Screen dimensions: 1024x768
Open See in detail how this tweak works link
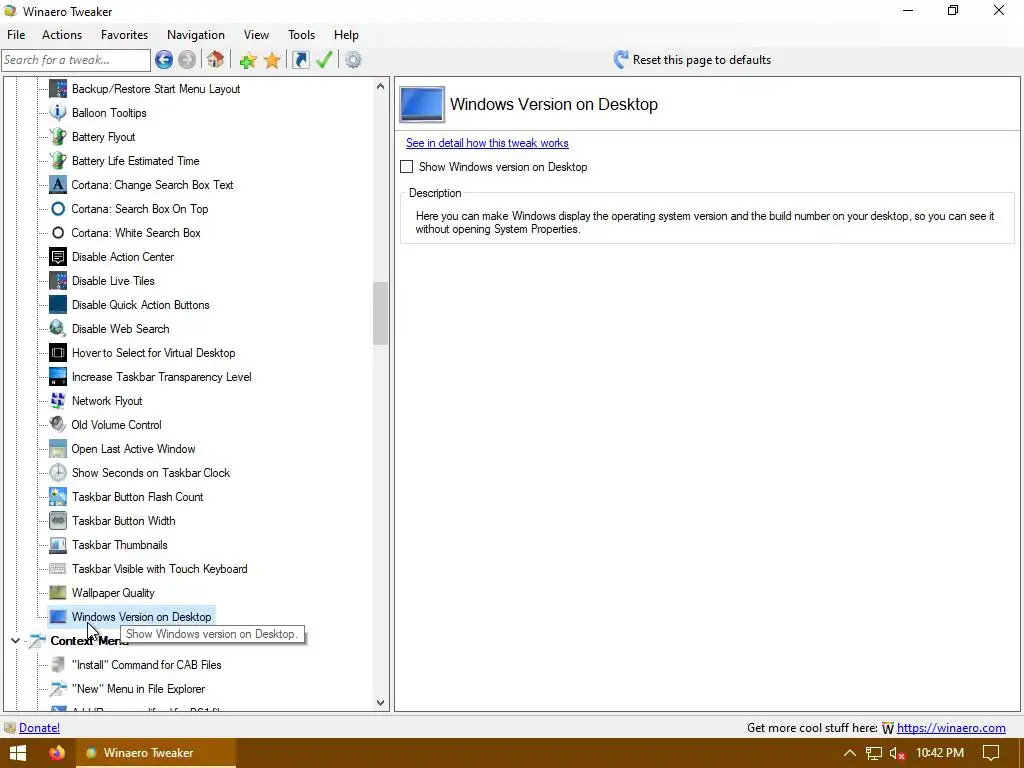[x=487, y=143]
